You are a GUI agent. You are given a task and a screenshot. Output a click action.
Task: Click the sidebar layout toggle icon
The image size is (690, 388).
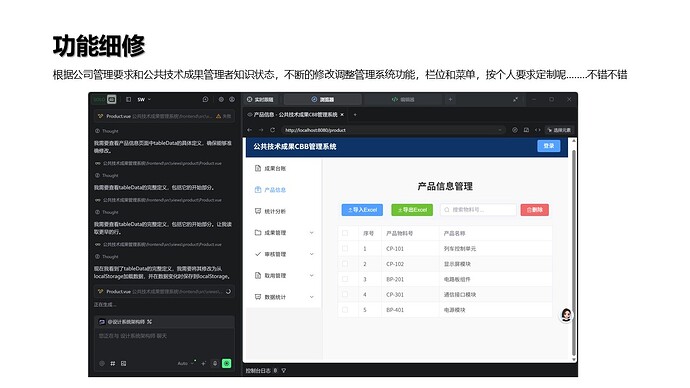coord(128,99)
